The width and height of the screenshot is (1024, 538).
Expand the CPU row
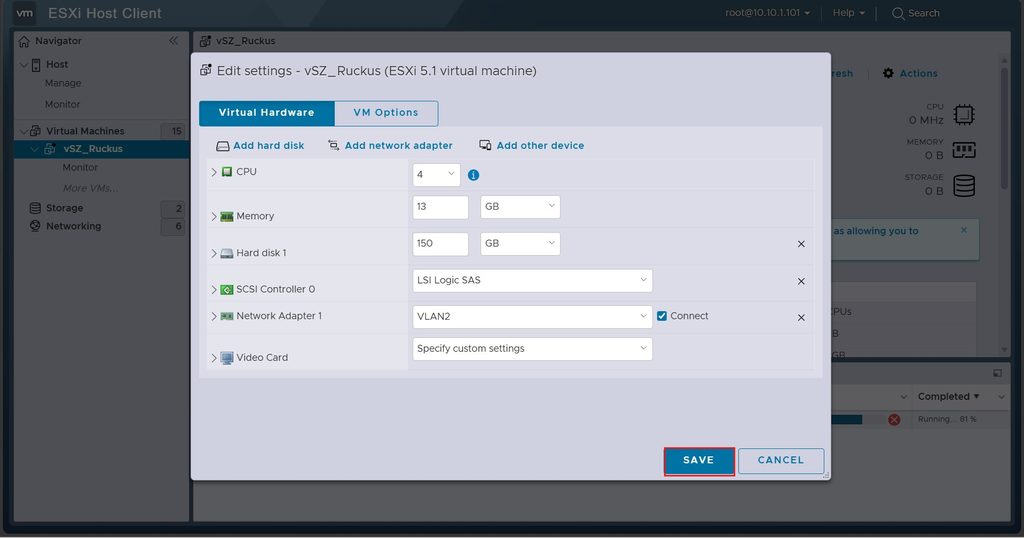pyautogui.click(x=214, y=172)
